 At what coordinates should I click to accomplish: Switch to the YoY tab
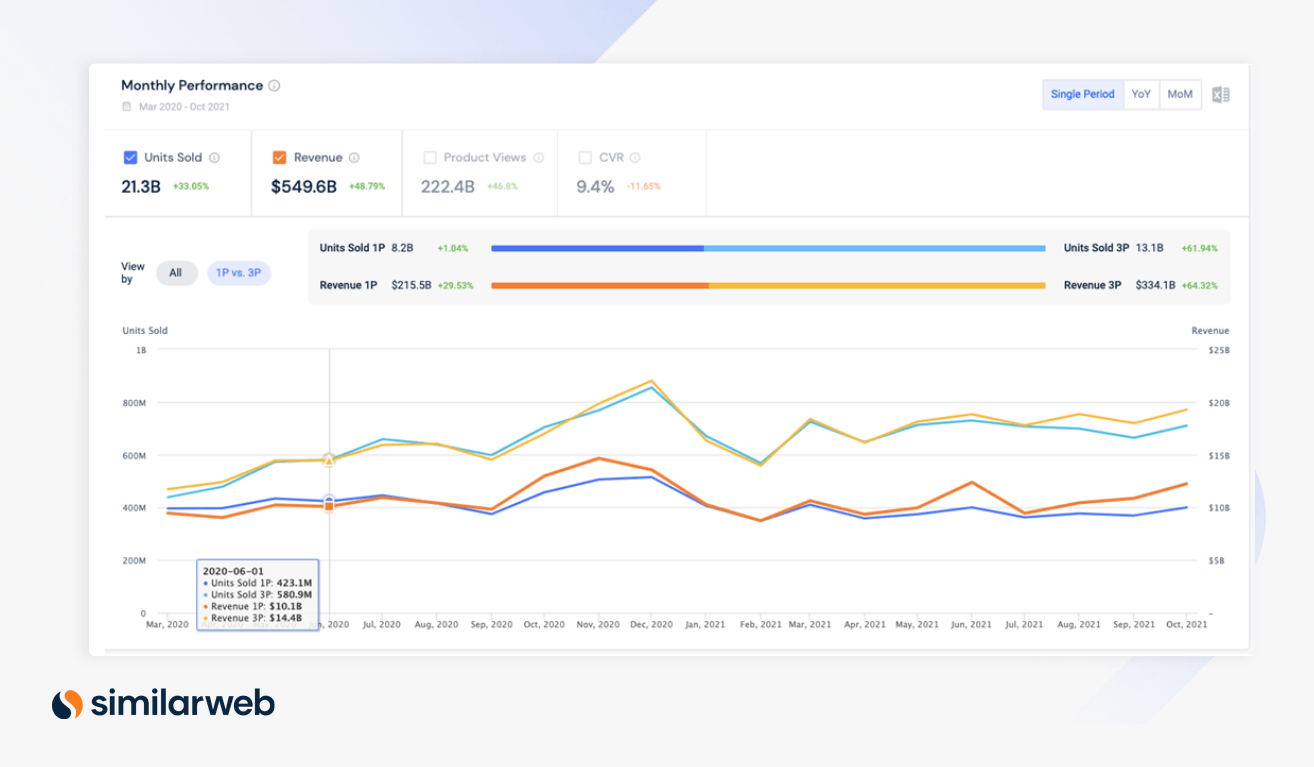1141,95
